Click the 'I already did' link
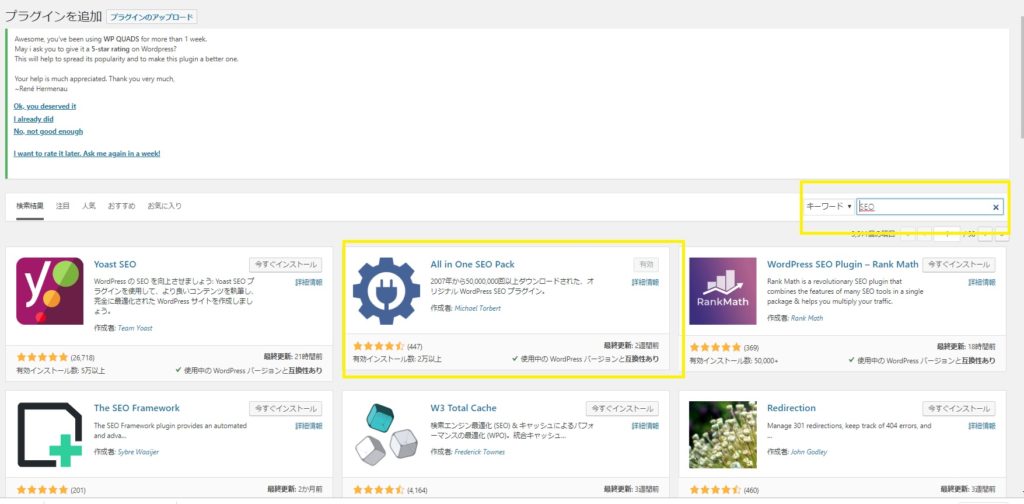 coord(33,119)
